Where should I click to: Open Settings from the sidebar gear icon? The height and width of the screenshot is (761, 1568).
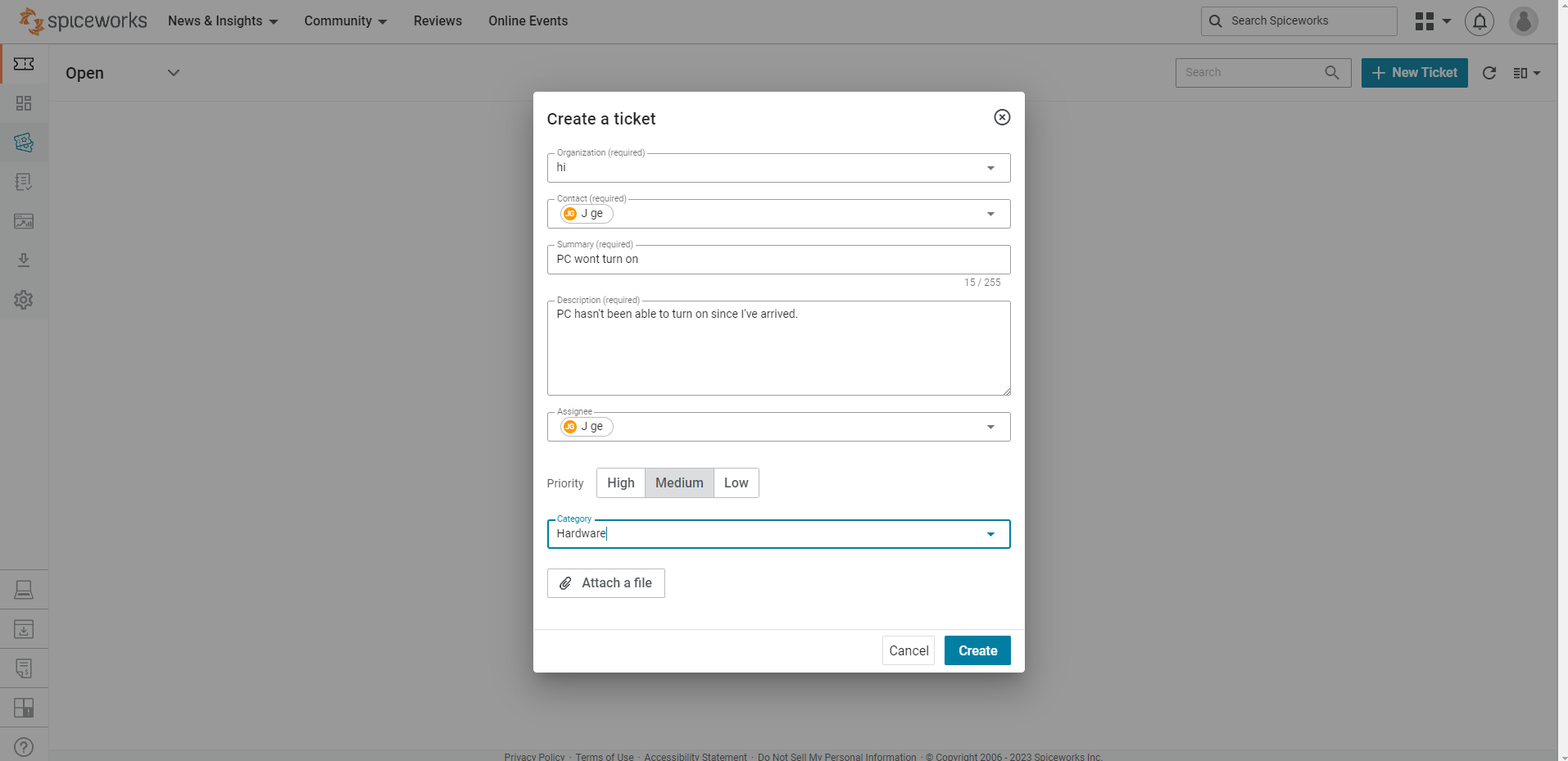point(23,299)
